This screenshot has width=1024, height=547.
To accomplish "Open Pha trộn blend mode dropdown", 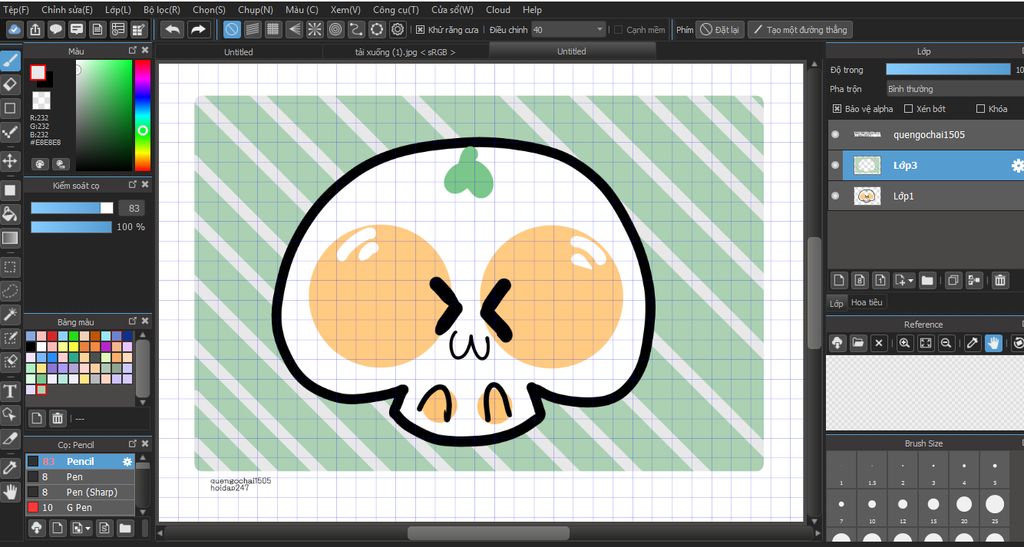I will click(955, 89).
